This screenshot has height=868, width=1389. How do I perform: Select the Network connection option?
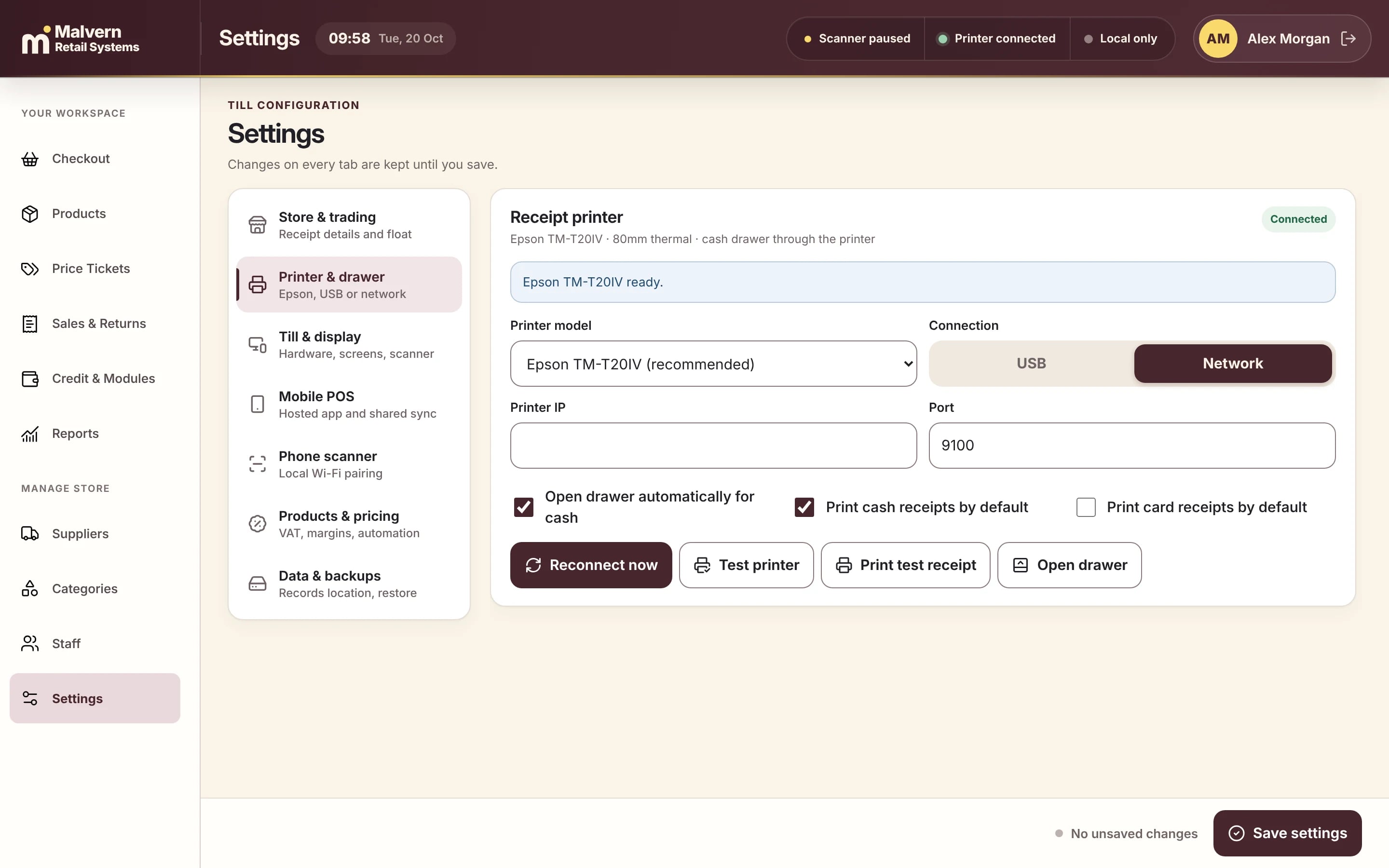coord(1232,364)
